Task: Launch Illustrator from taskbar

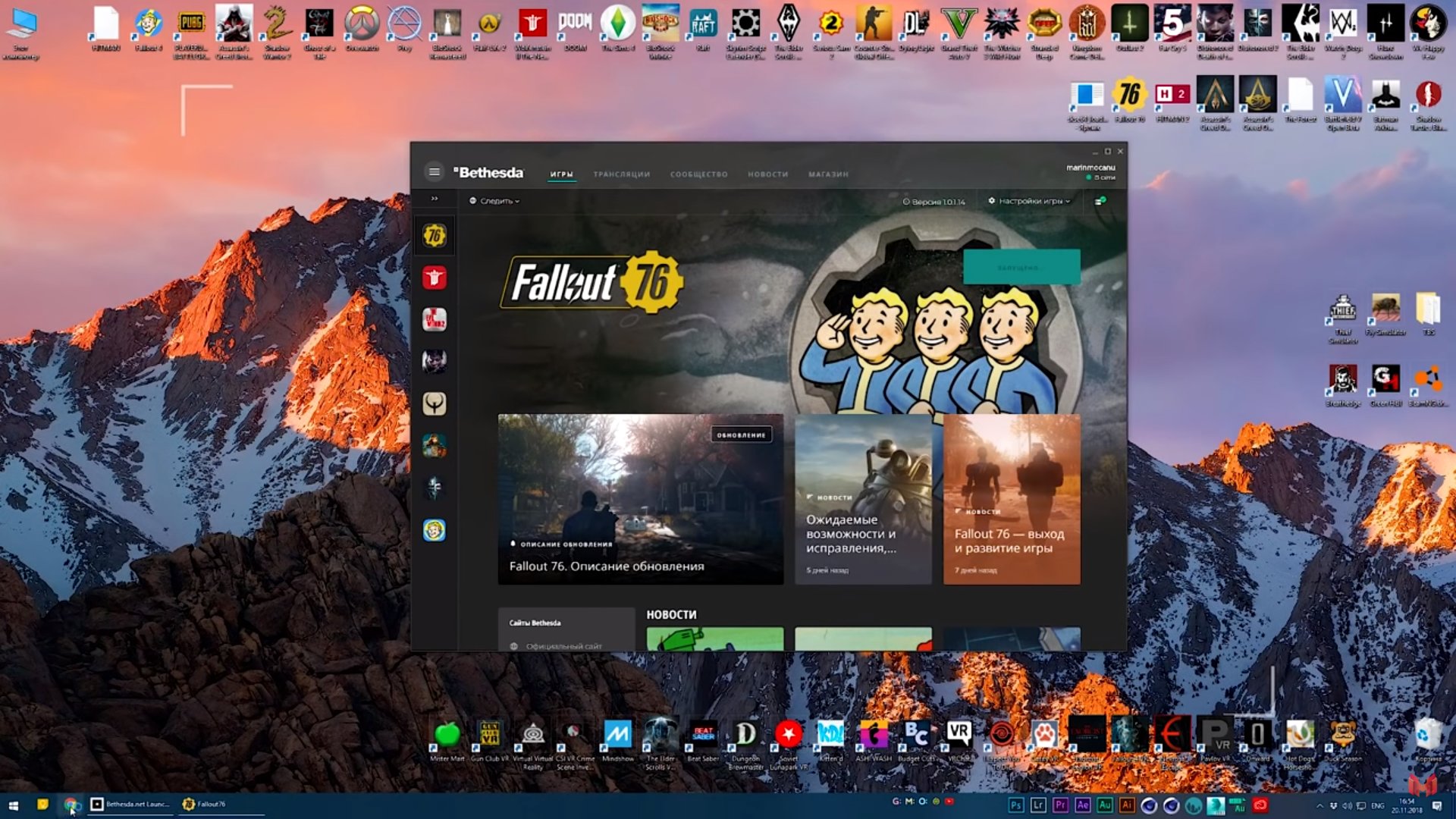Action: [x=1127, y=805]
